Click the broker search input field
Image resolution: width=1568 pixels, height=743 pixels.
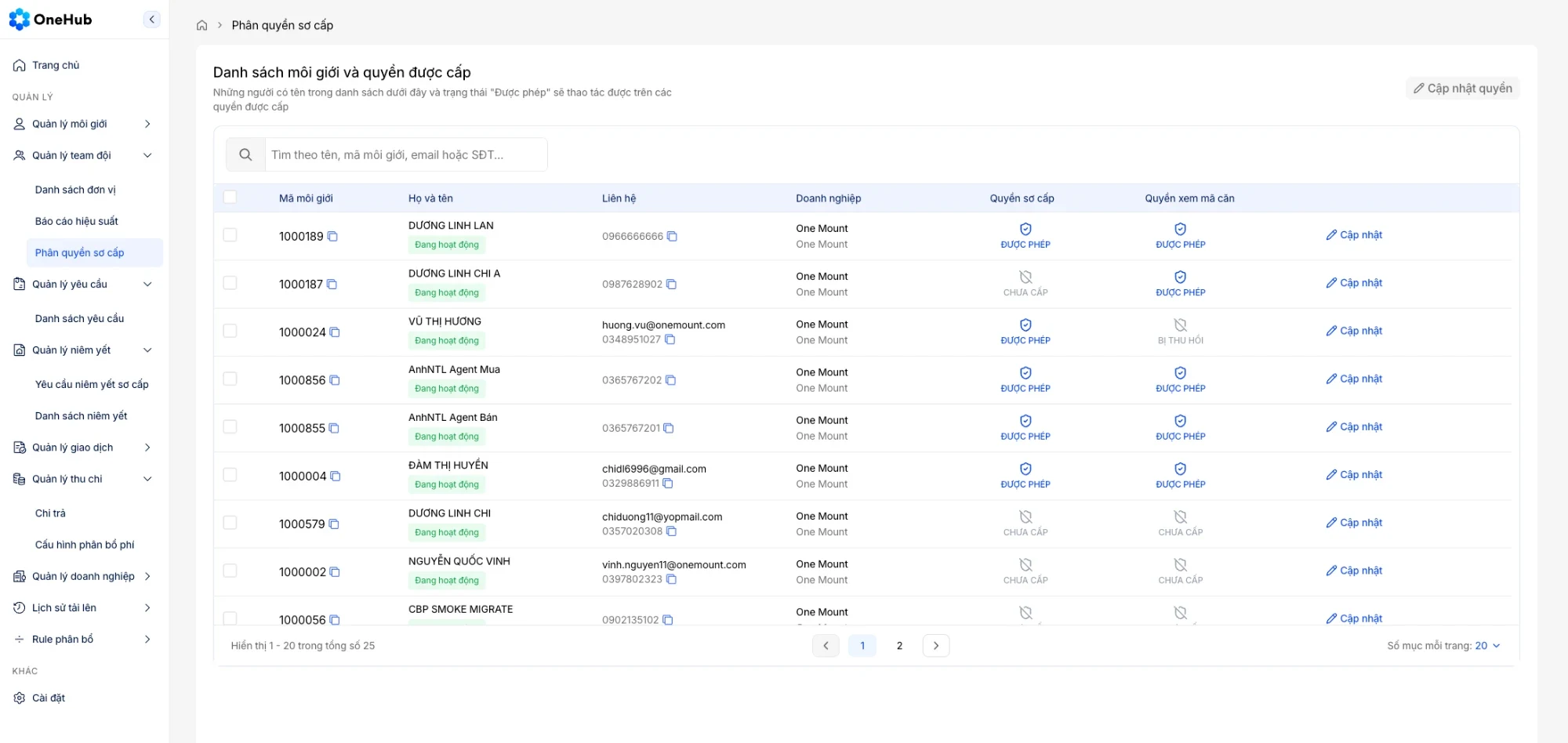pos(406,154)
